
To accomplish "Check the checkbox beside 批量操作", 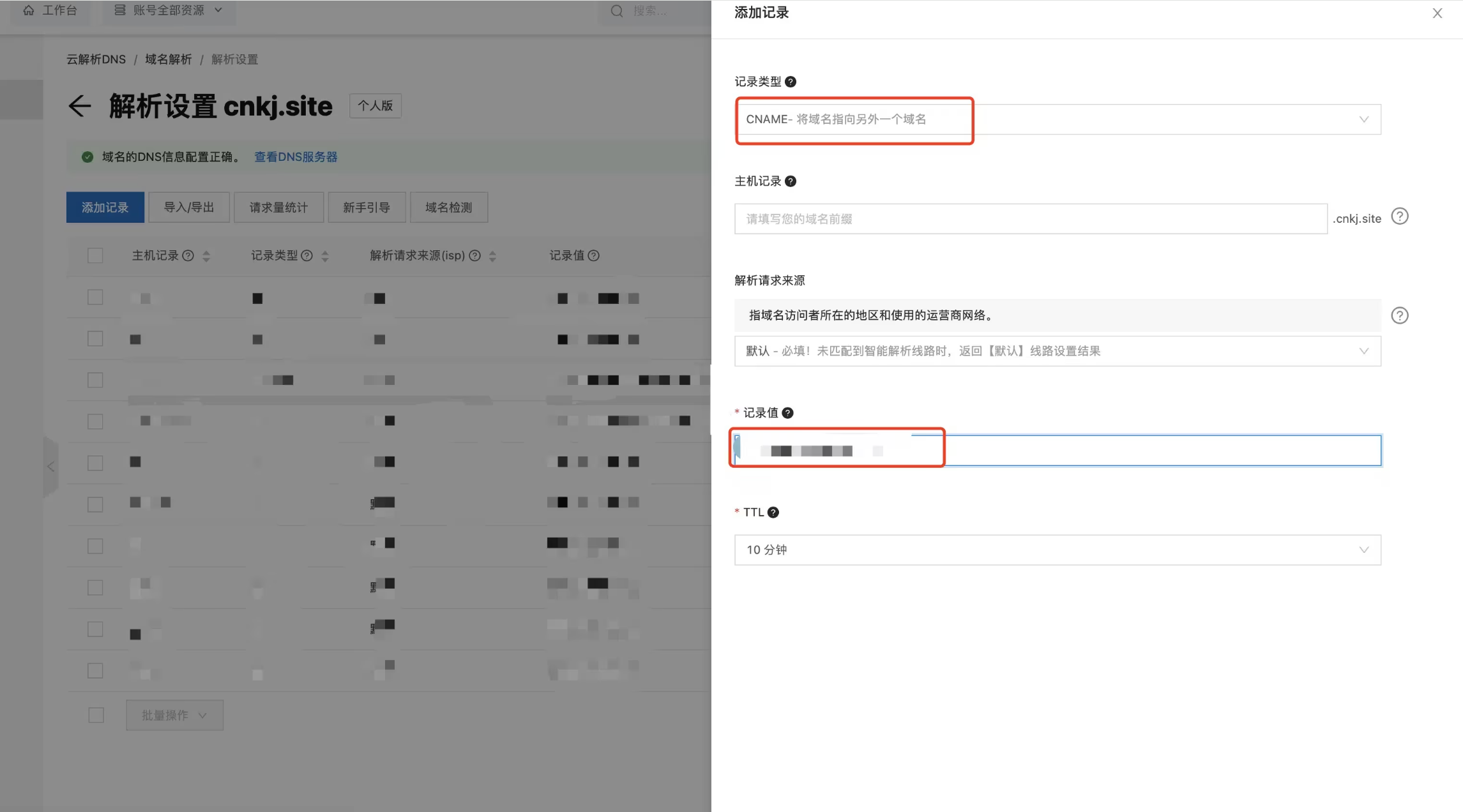I will tap(96, 715).
